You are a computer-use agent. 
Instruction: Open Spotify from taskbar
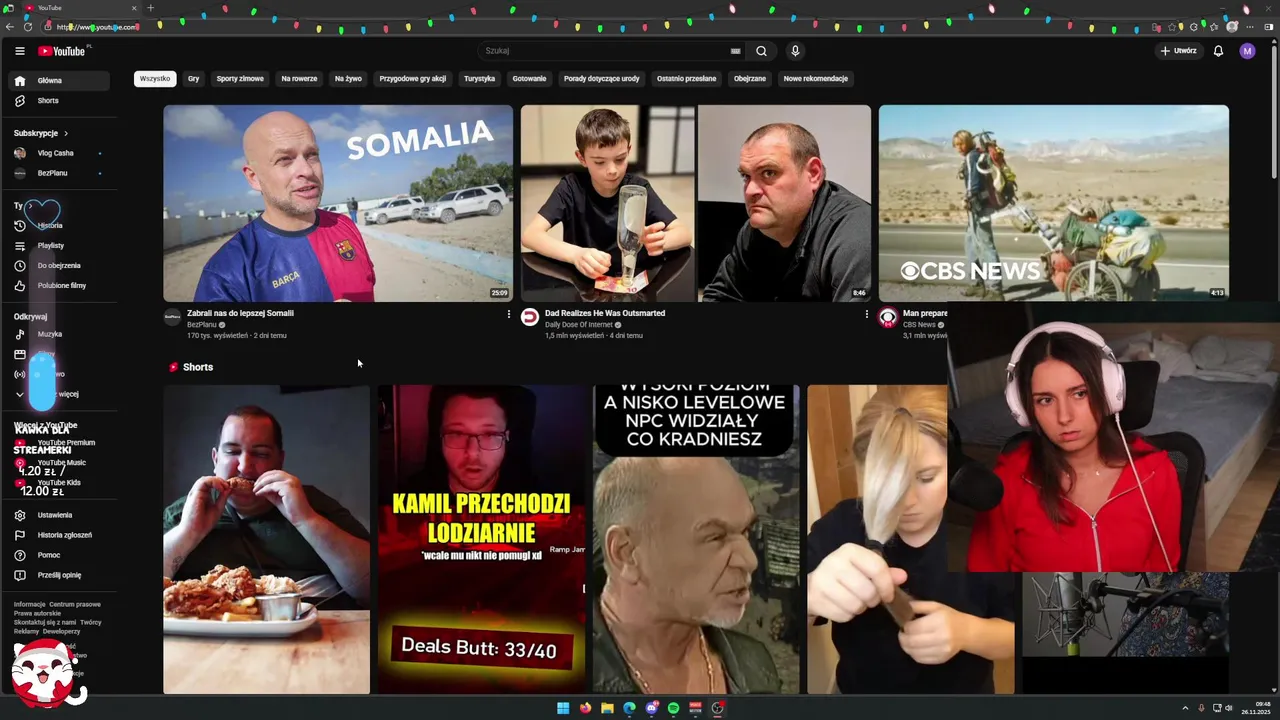673,708
